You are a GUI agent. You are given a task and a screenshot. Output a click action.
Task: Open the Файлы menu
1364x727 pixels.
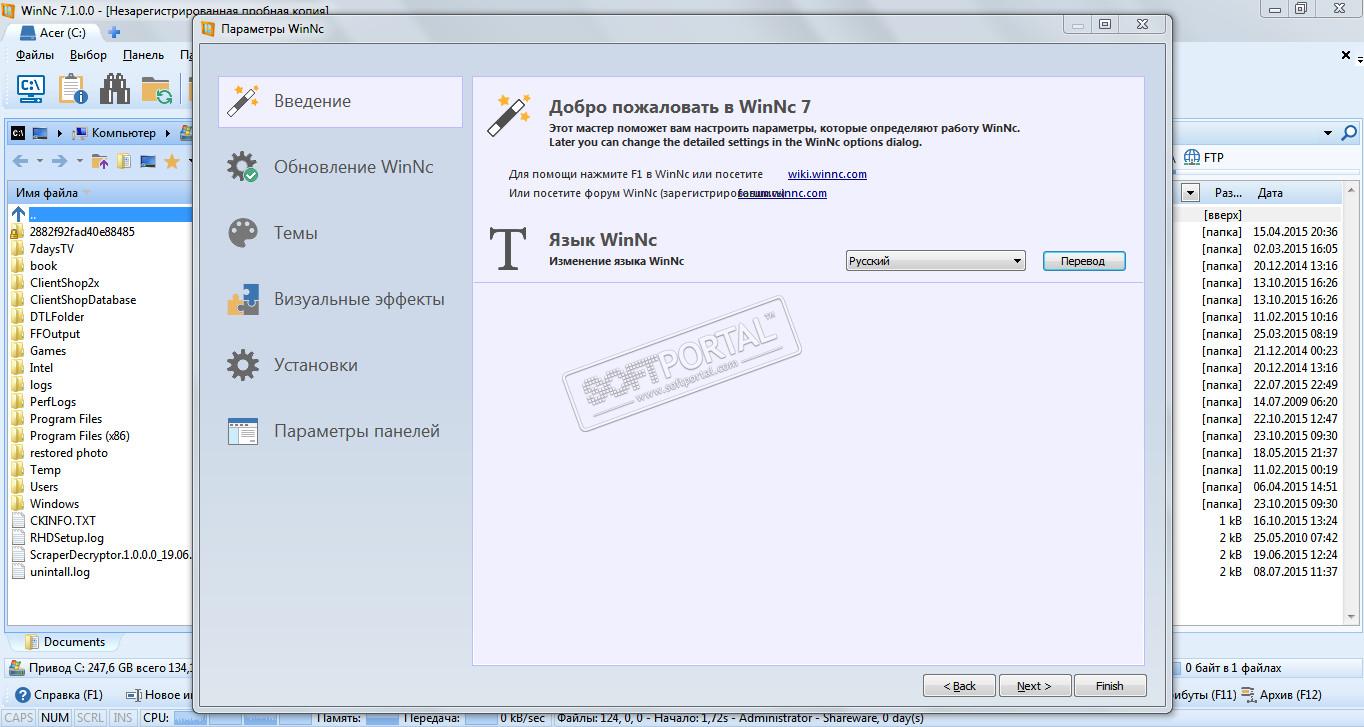pos(35,55)
